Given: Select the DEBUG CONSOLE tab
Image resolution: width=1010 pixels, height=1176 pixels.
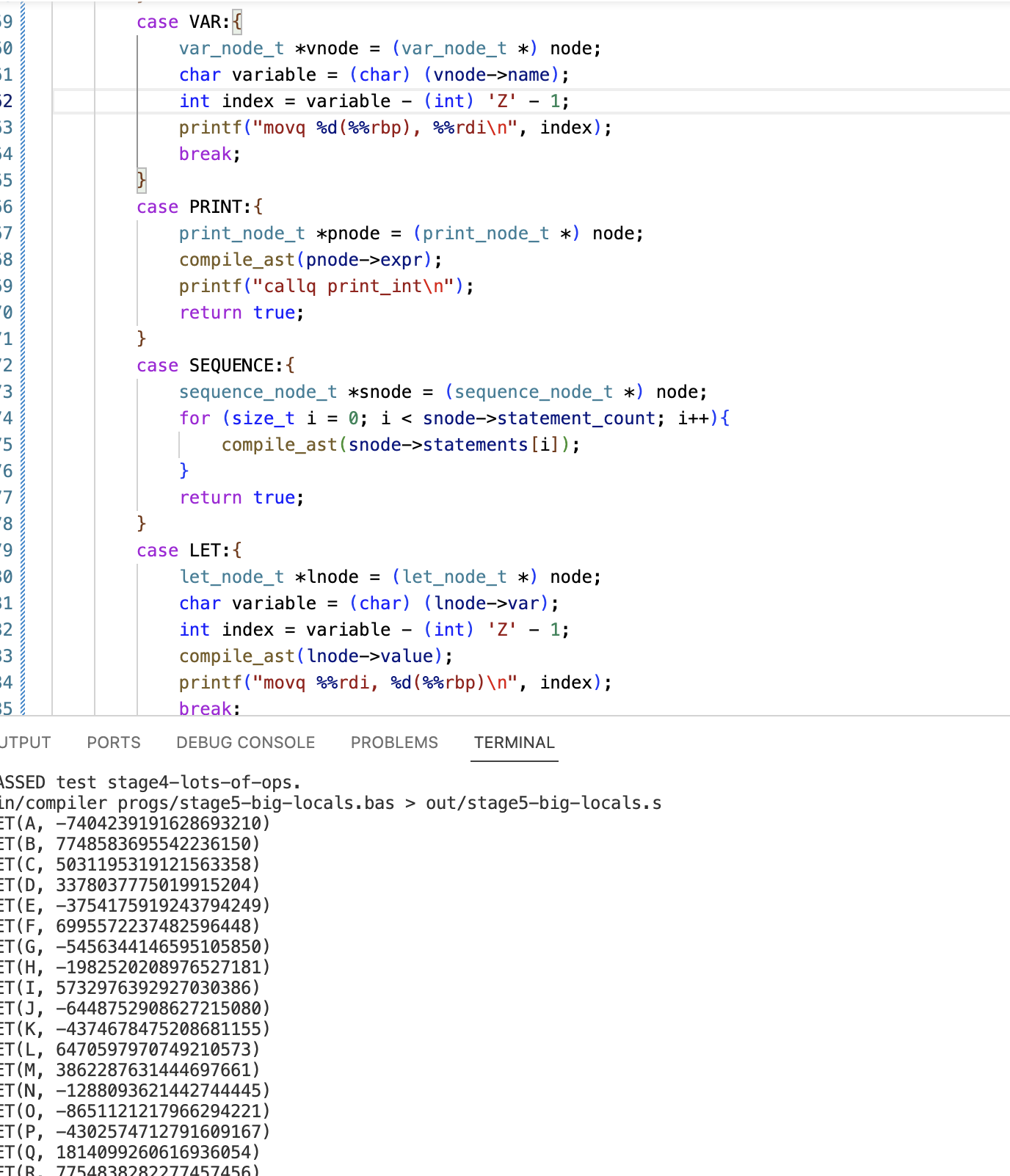Looking at the screenshot, I should [245, 742].
